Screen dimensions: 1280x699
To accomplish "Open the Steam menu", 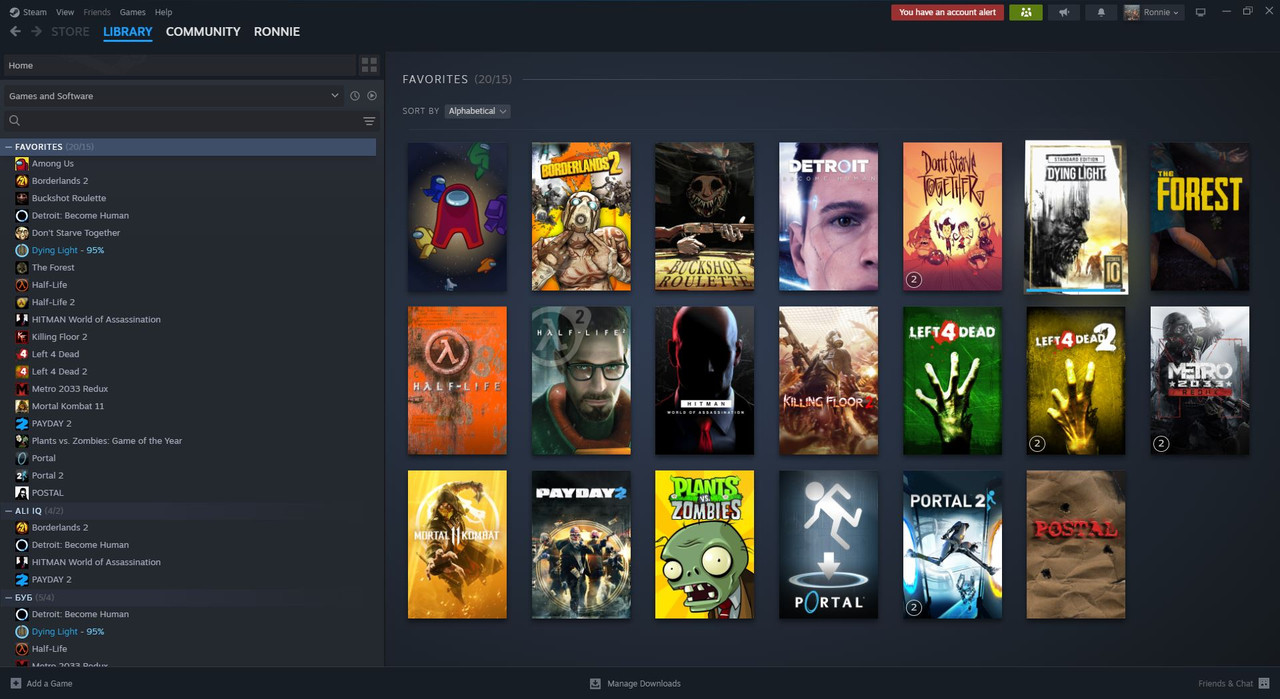I will pos(28,12).
